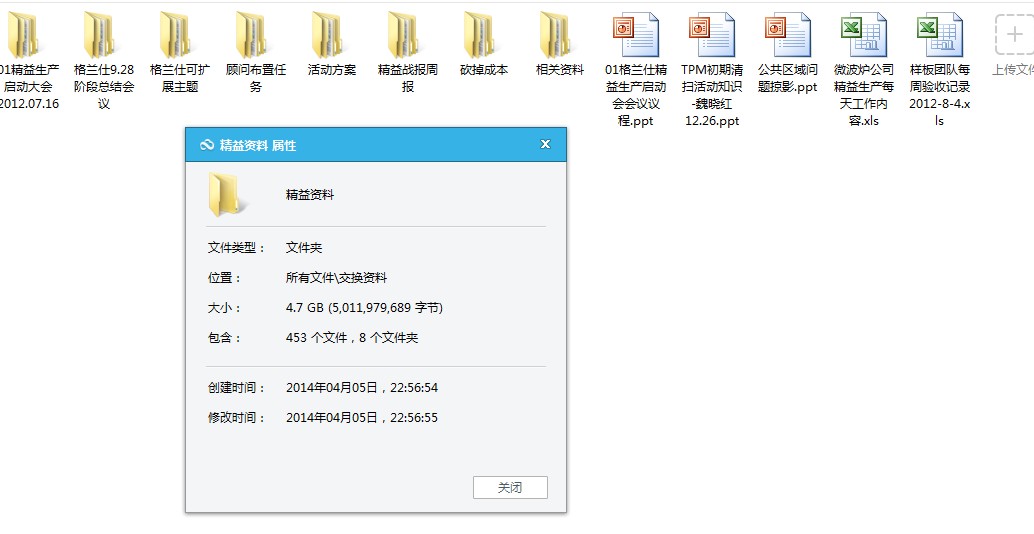1034x534 pixels.
Task: Click the 精益资料 folder icon in properties dialog
Action: click(228, 194)
